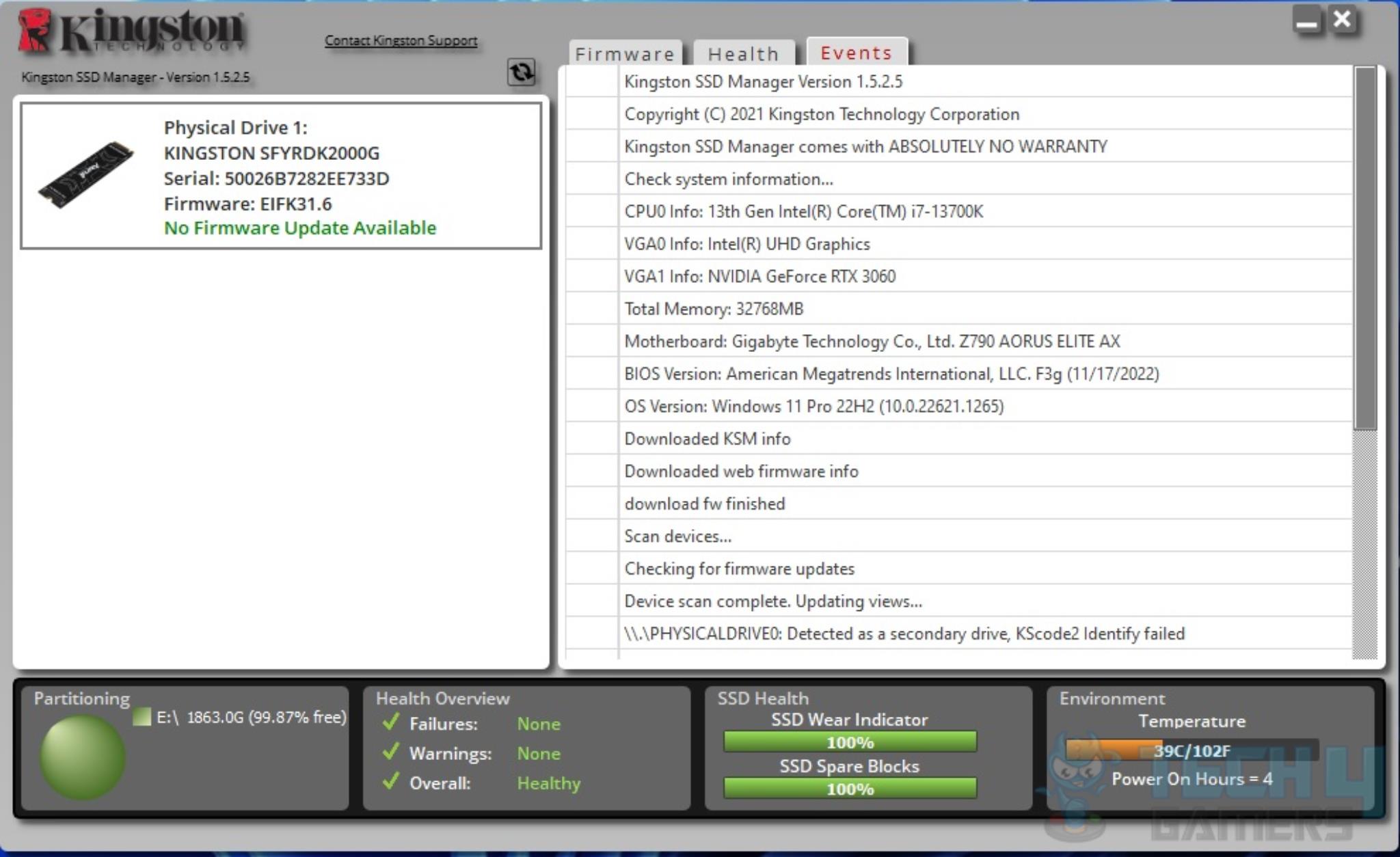This screenshot has height=857, width=1400.
Task: Select the VGA0 Info Intel UHD Graphics row
Action: pos(958,244)
